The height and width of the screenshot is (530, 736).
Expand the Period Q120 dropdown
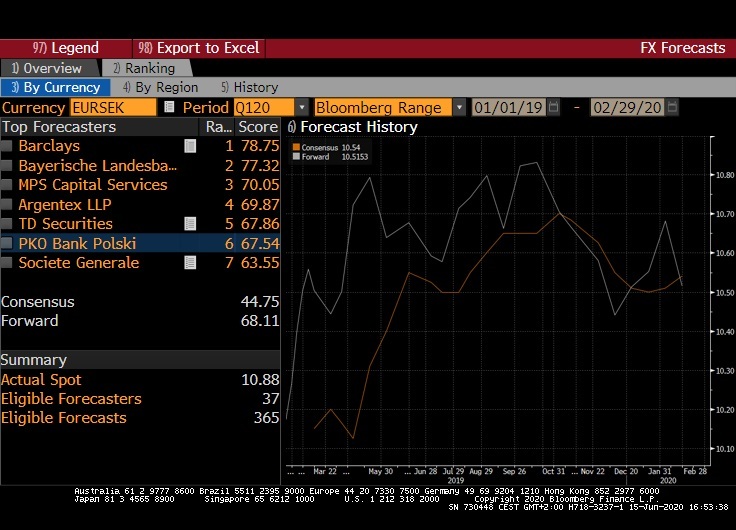tap(302, 107)
